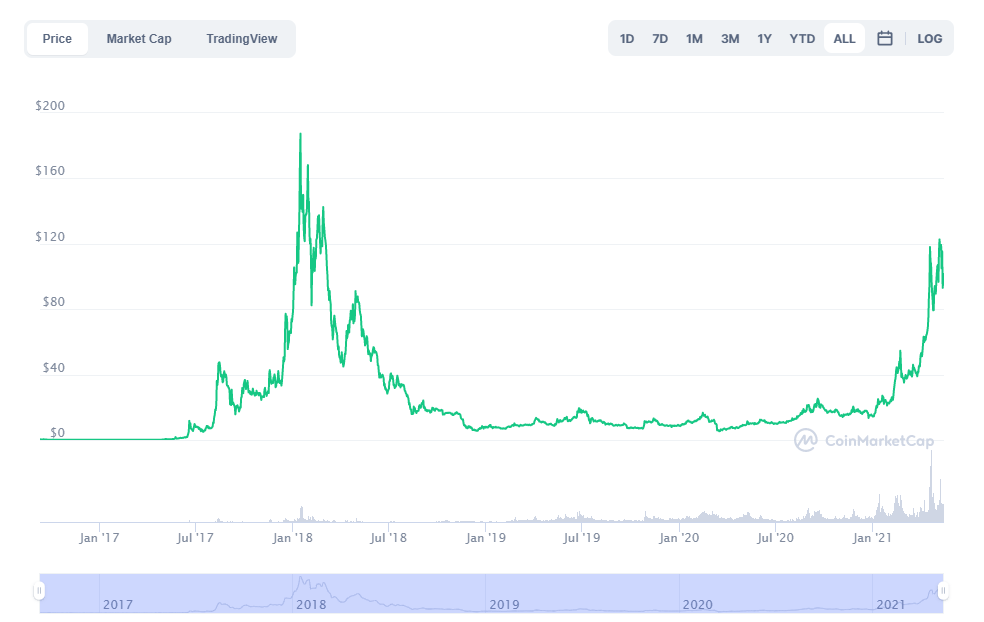Click 2017 in the range navigator

point(118,604)
